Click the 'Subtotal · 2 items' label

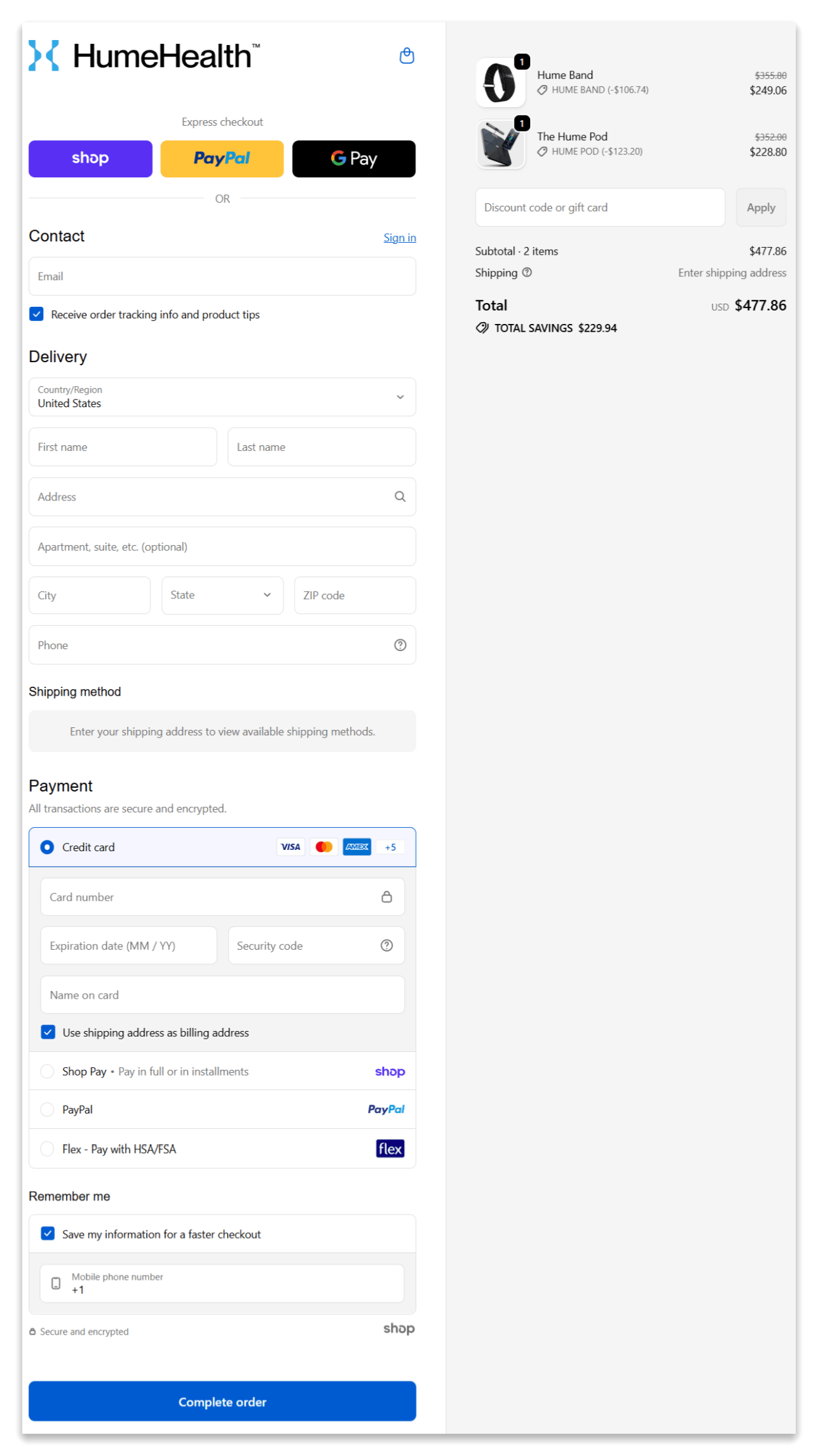(517, 251)
